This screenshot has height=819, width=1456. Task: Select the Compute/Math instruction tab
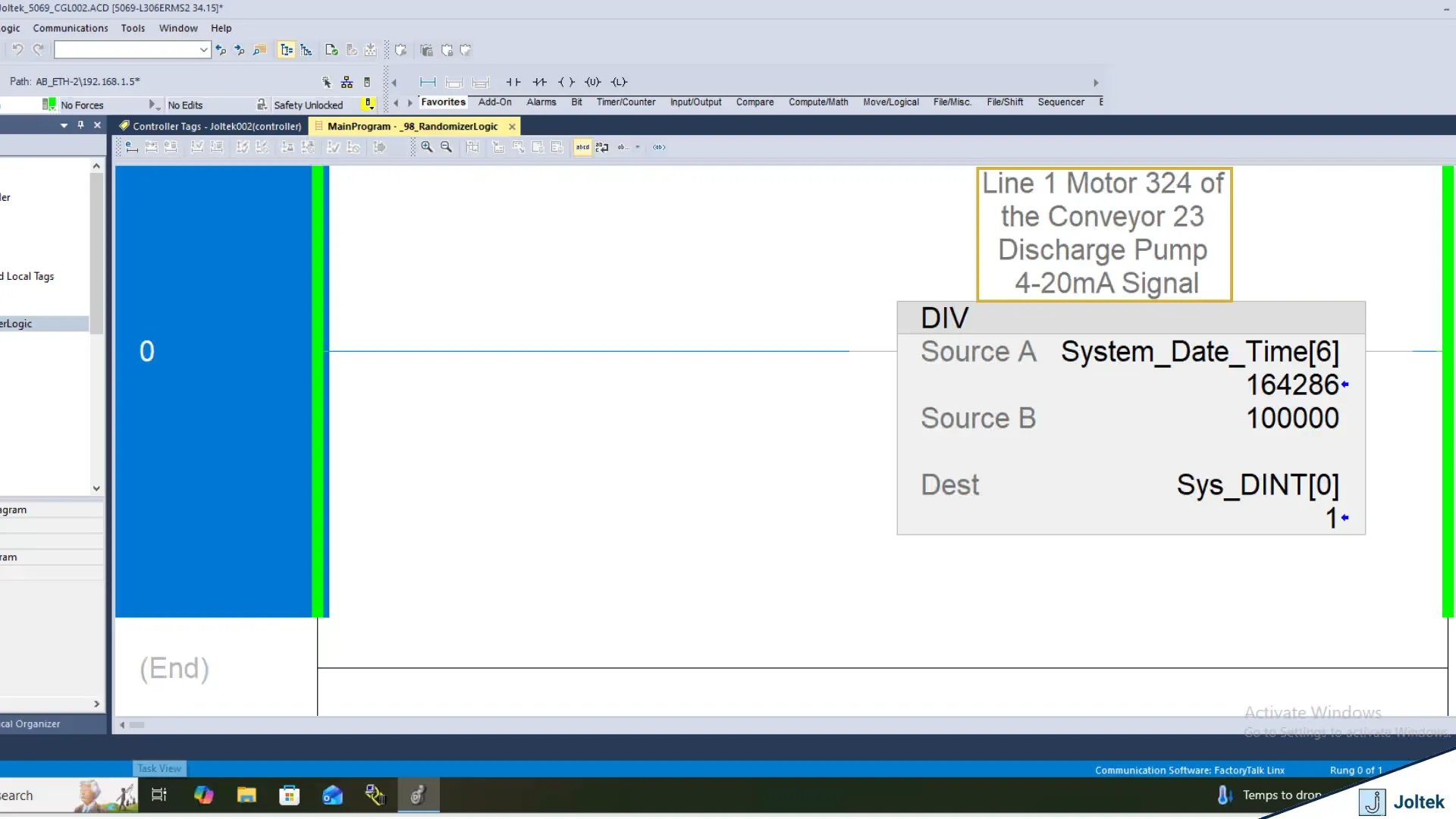818,102
